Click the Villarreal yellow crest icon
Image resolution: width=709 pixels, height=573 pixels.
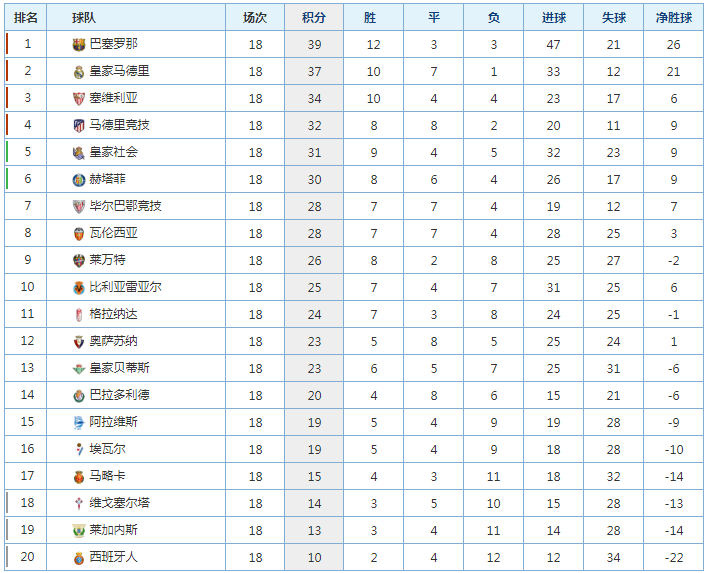(x=79, y=287)
